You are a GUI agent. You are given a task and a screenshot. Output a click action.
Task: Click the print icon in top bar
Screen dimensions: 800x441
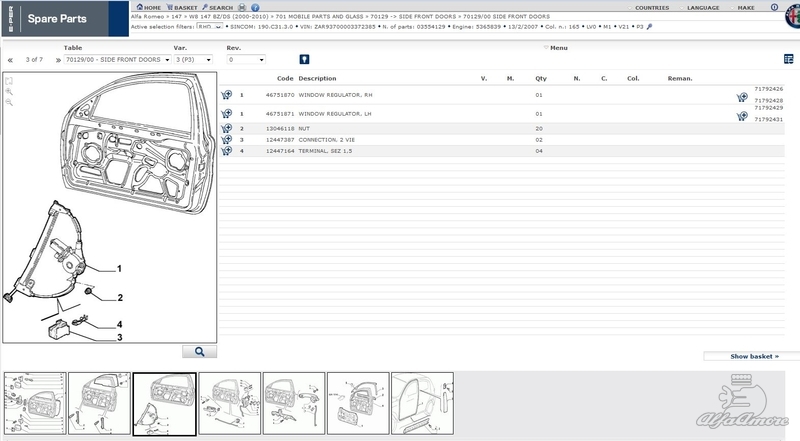tap(242, 7)
